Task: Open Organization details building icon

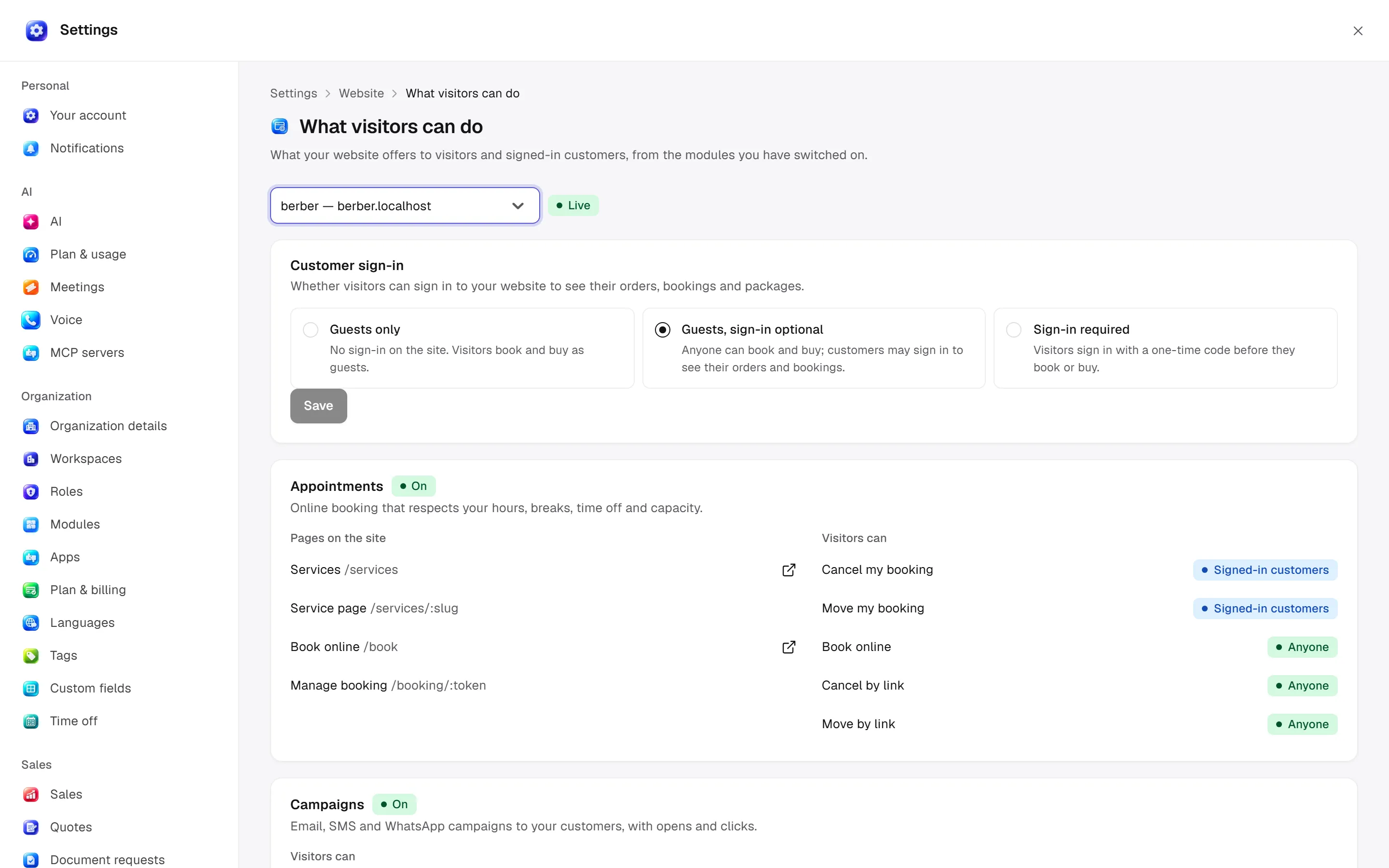Action: coord(31,426)
